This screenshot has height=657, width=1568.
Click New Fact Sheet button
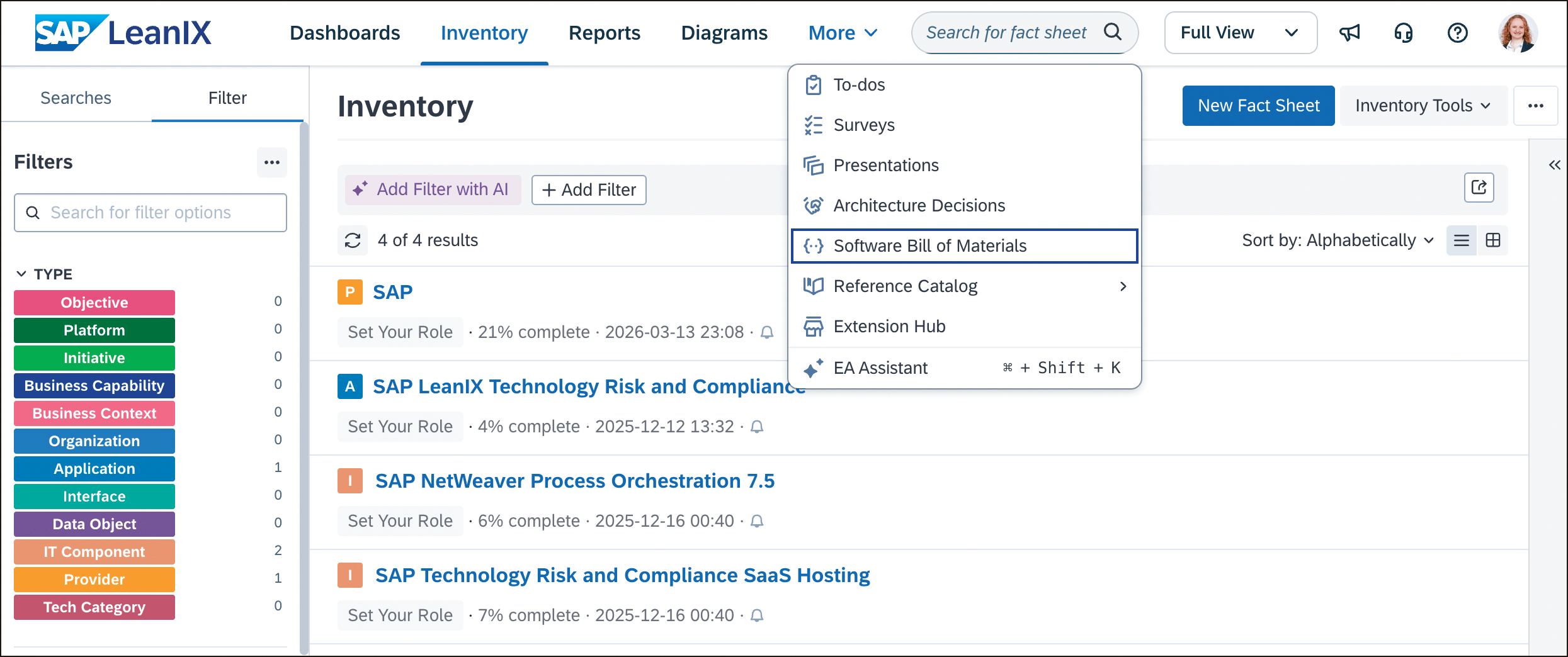[1258, 106]
